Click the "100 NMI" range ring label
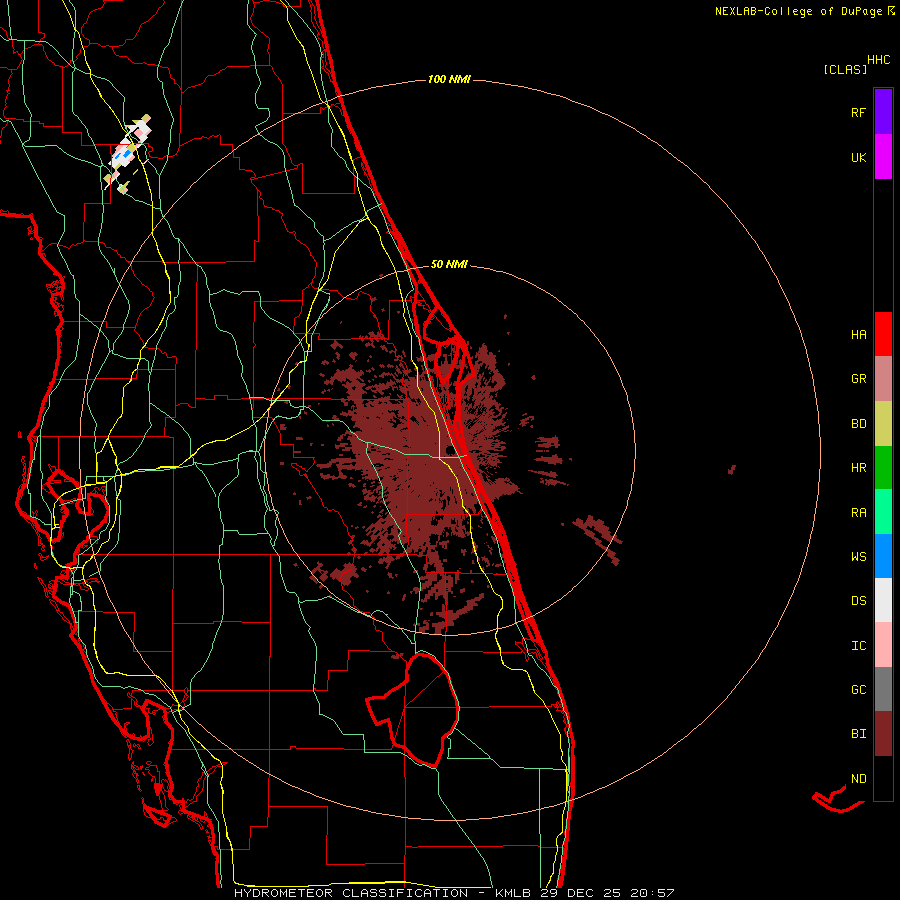Image resolution: width=900 pixels, height=900 pixels. 449,79
